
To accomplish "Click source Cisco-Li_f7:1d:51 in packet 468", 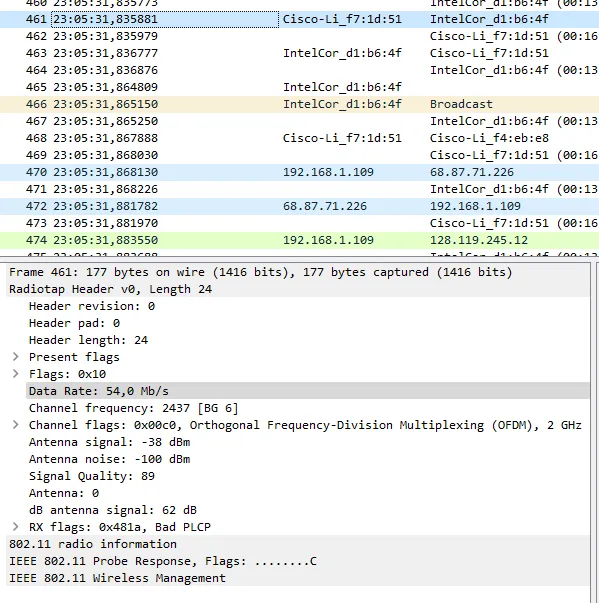I will coord(342,138).
